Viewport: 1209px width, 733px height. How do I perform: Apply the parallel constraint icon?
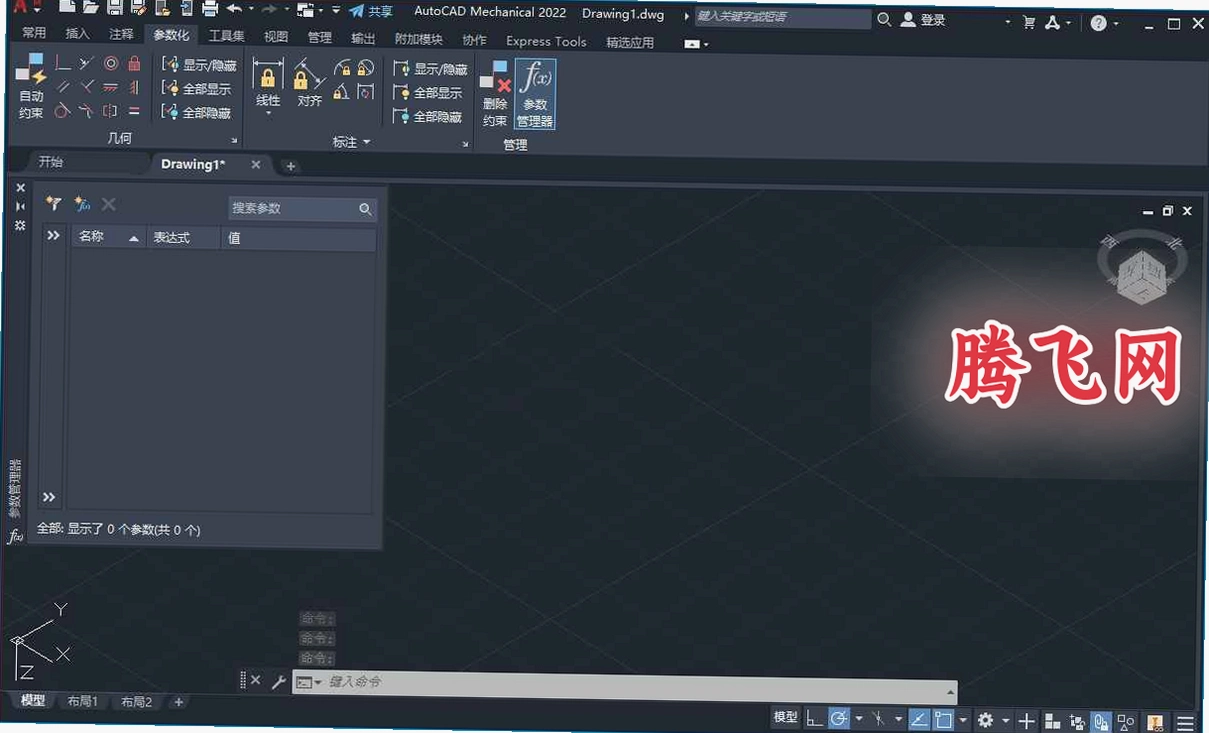click(x=63, y=87)
